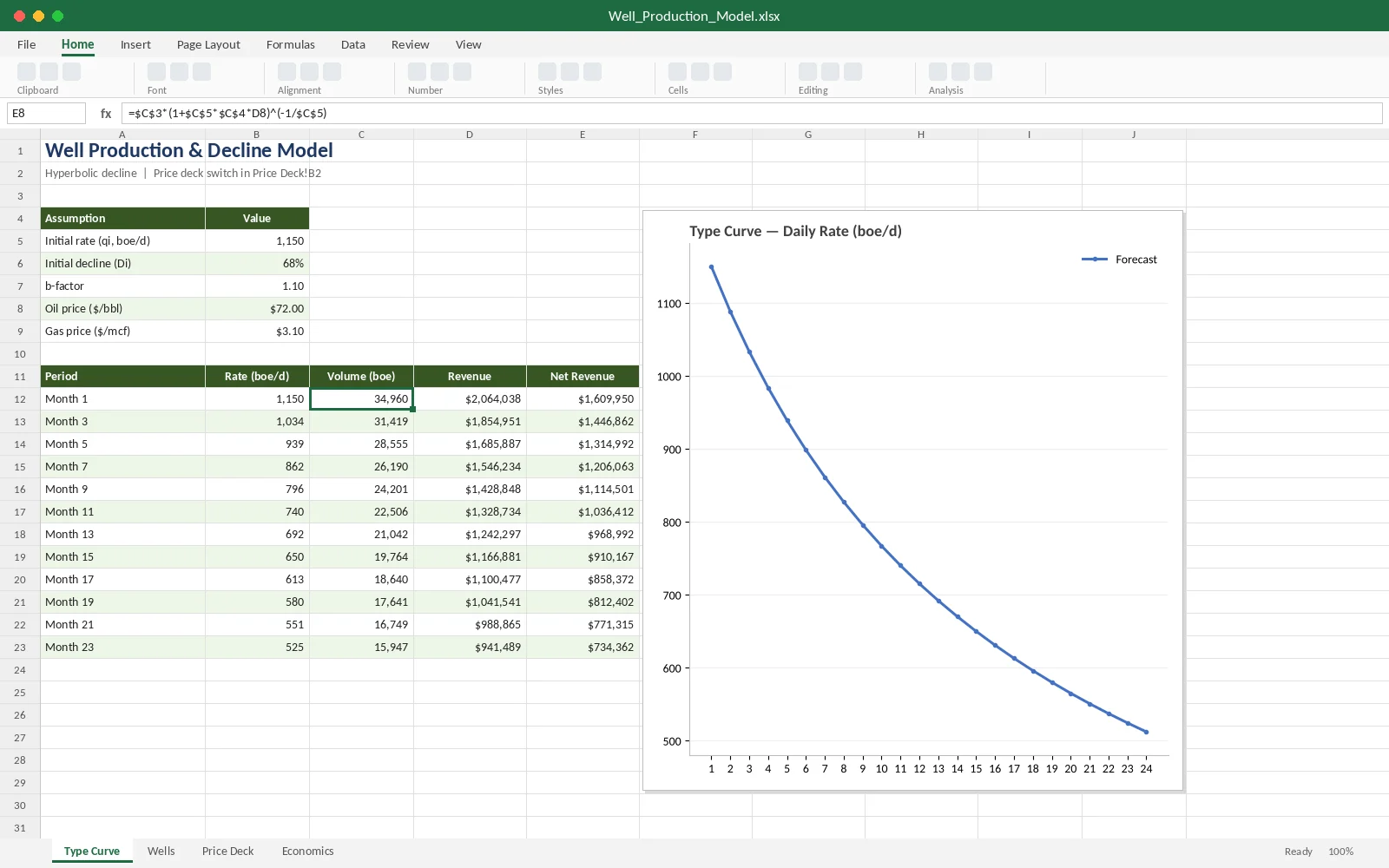Go to the Data ribbon tab

click(353, 44)
